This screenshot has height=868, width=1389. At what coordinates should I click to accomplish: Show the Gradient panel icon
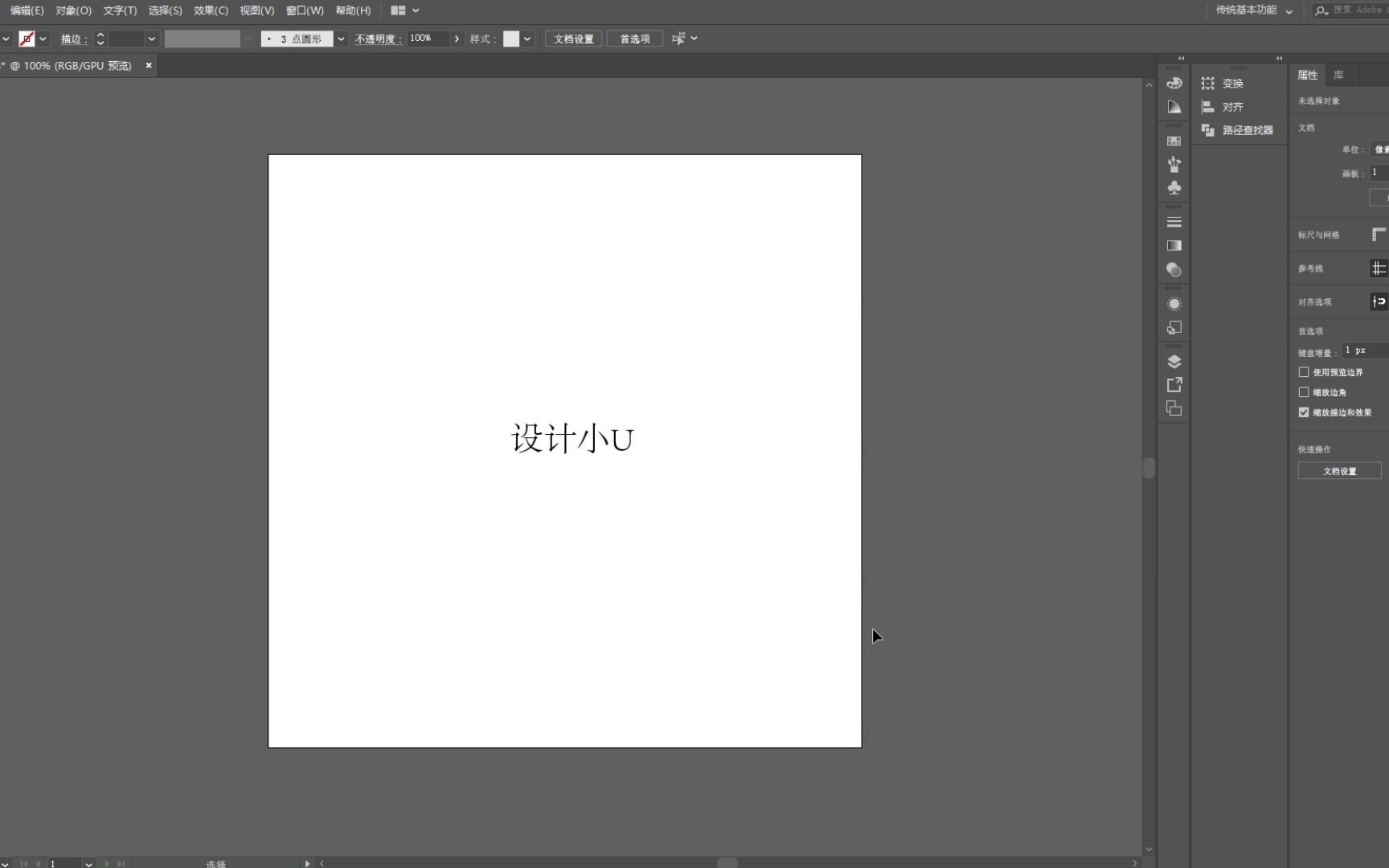click(x=1174, y=246)
